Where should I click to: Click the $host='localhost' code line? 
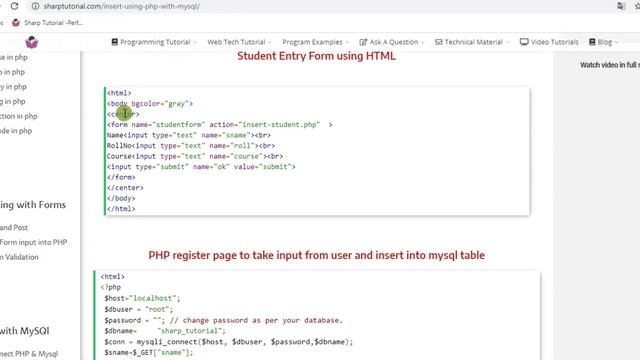142,298
